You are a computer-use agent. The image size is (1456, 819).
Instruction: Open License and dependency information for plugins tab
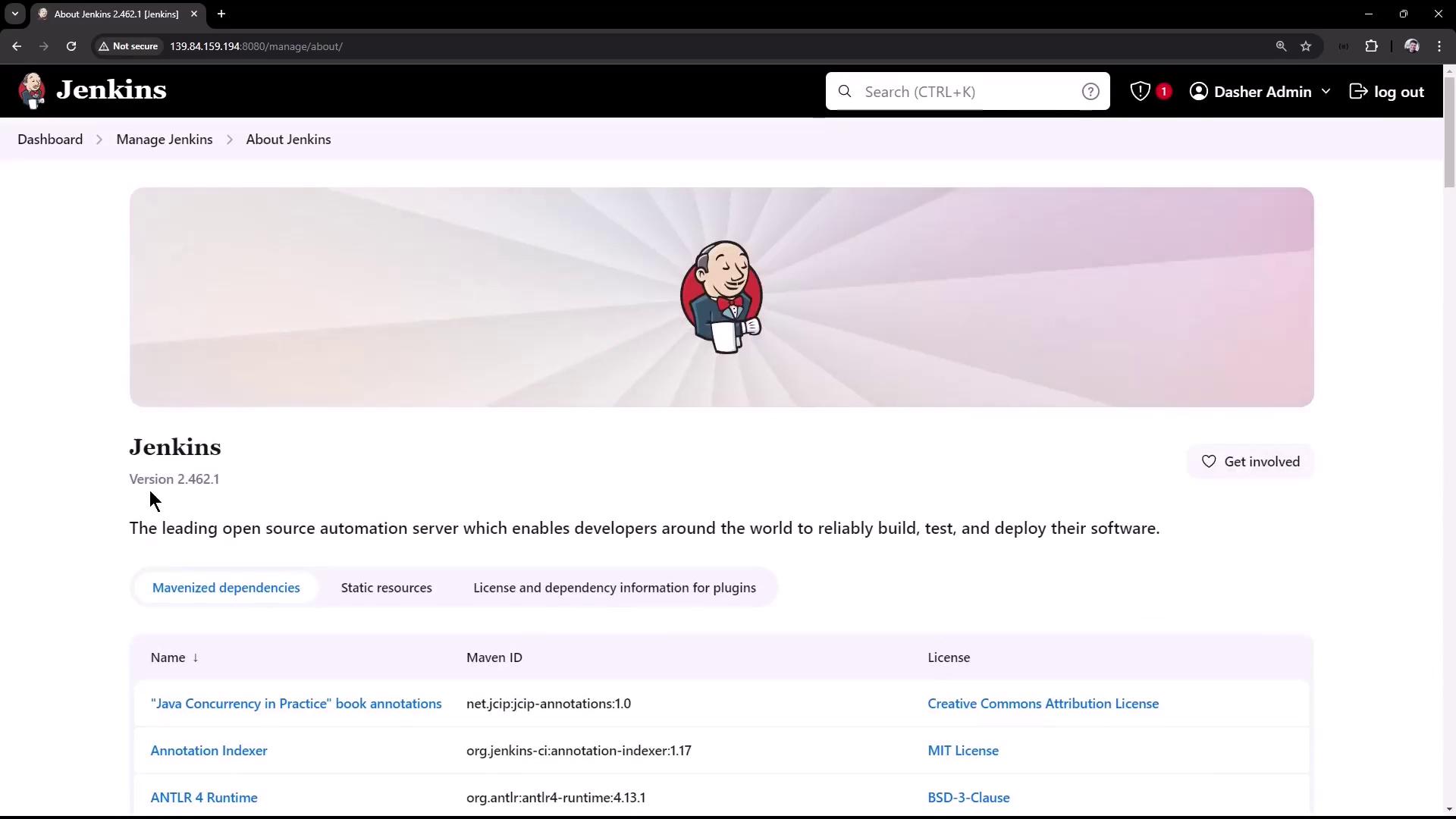pos(614,588)
